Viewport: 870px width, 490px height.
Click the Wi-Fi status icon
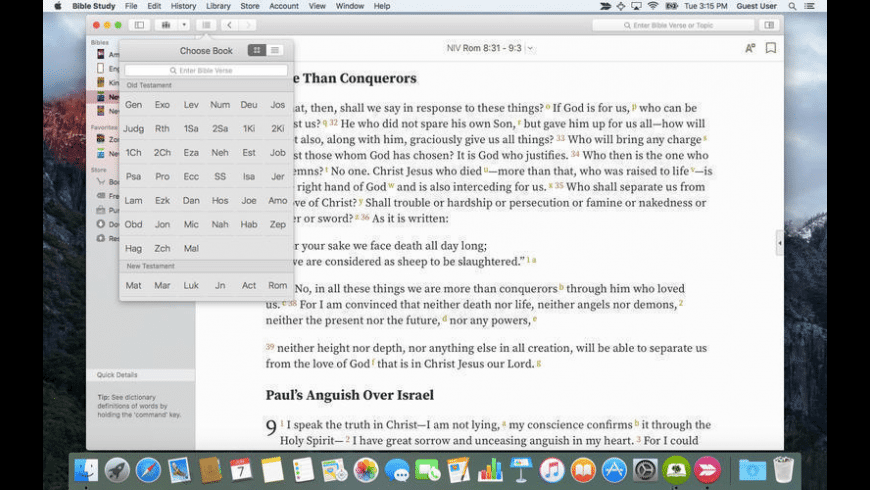tap(653, 6)
